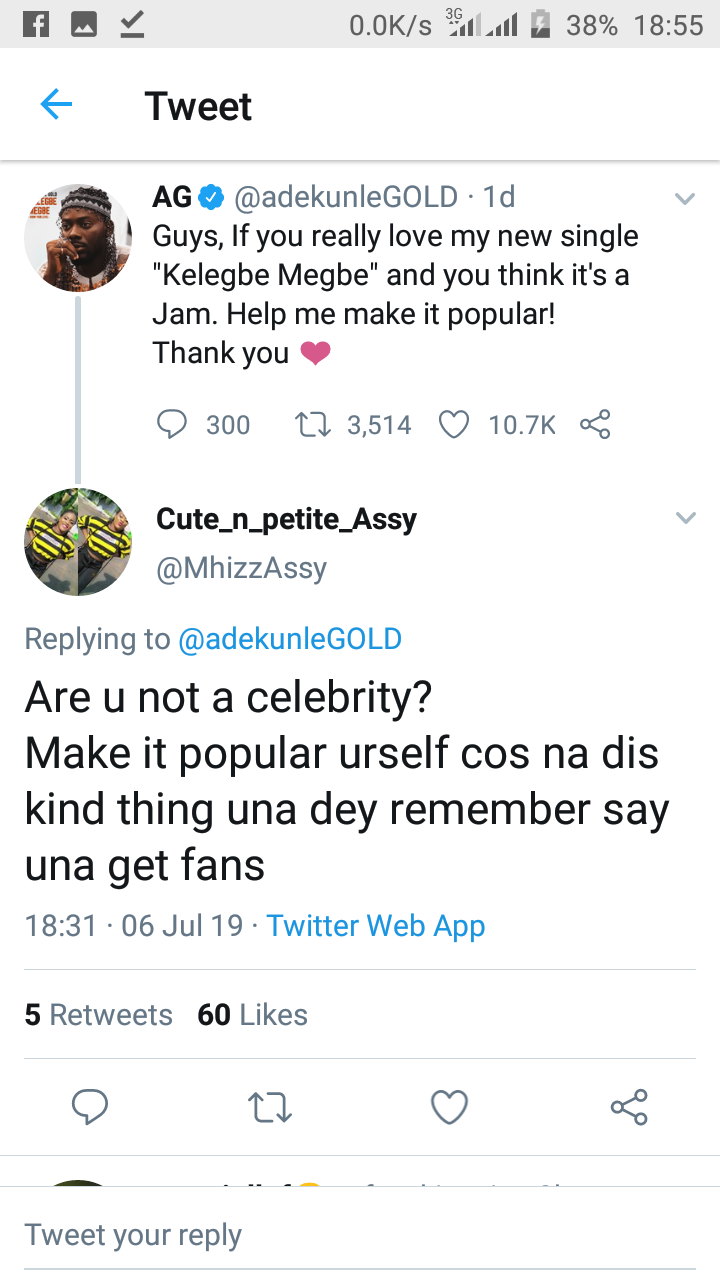The image size is (720, 1280).
Task: View the 60 Likes list
Action: click(252, 1015)
